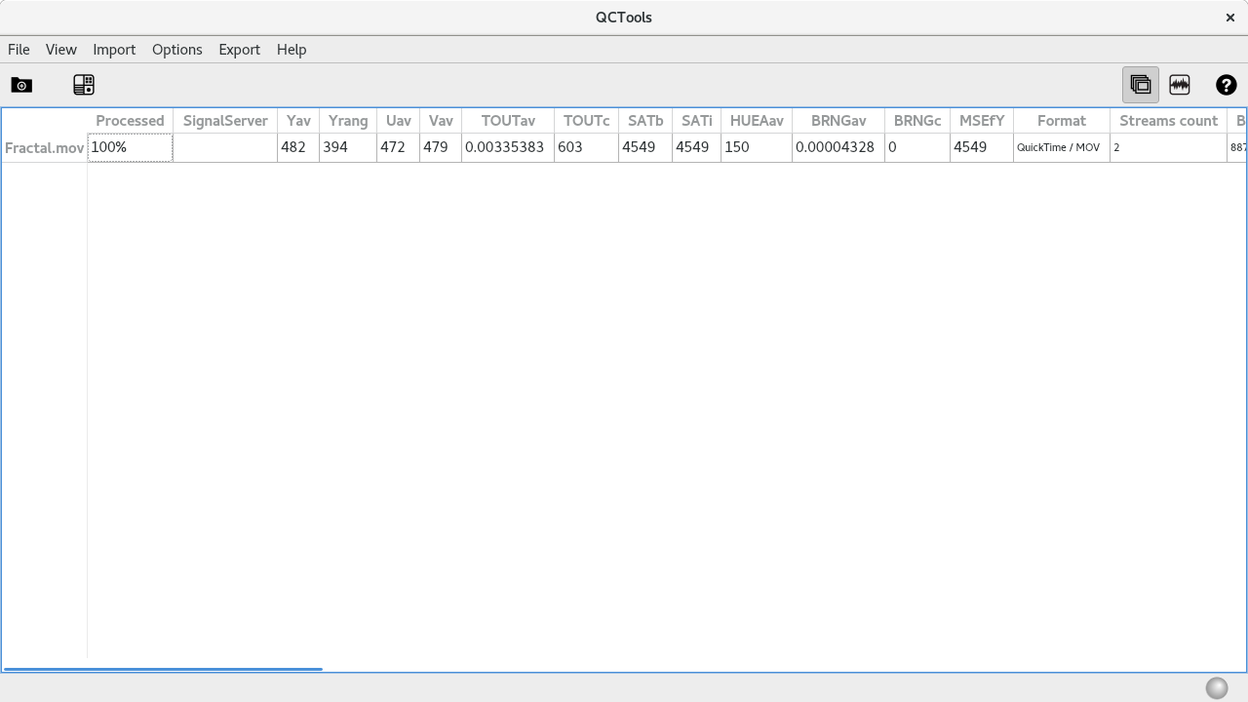Open the Import menu
This screenshot has height=702, width=1248.
114,49
